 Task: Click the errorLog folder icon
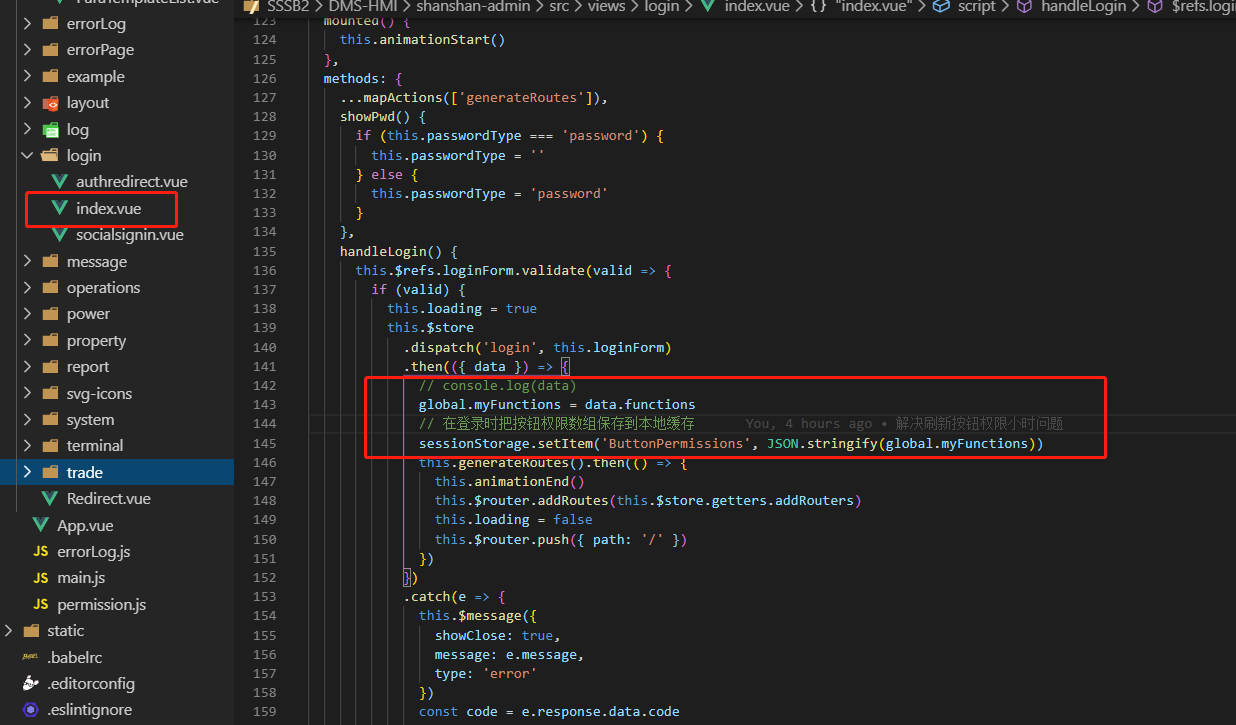click(x=50, y=23)
